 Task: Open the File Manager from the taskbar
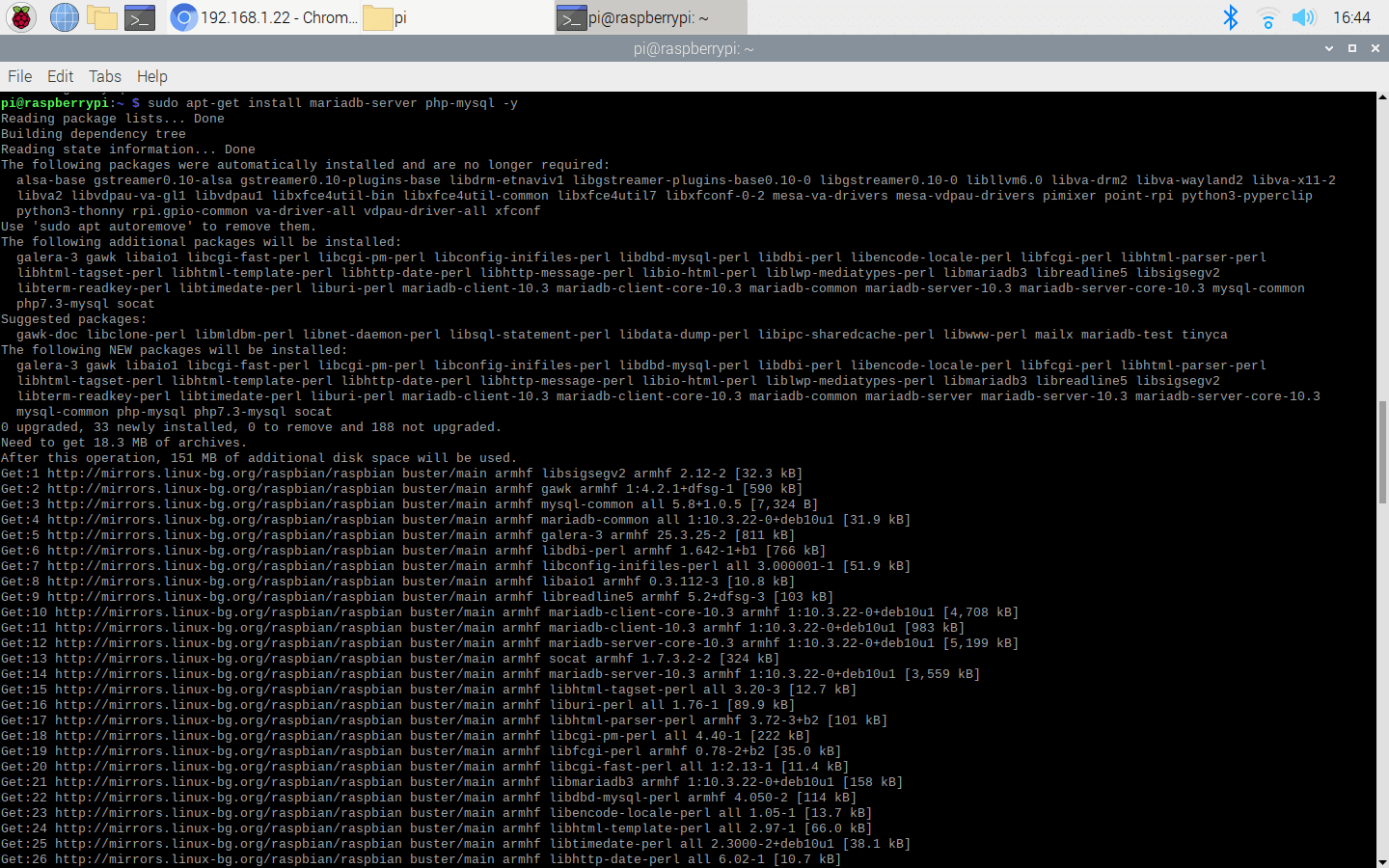pyautogui.click(x=100, y=16)
